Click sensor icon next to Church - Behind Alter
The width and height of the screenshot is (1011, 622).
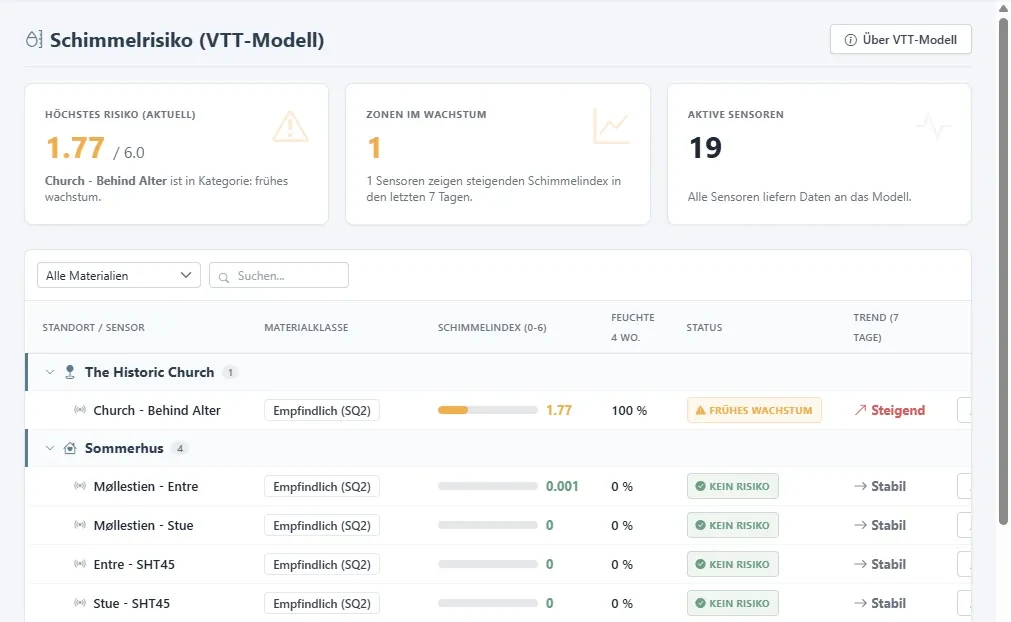click(x=80, y=410)
